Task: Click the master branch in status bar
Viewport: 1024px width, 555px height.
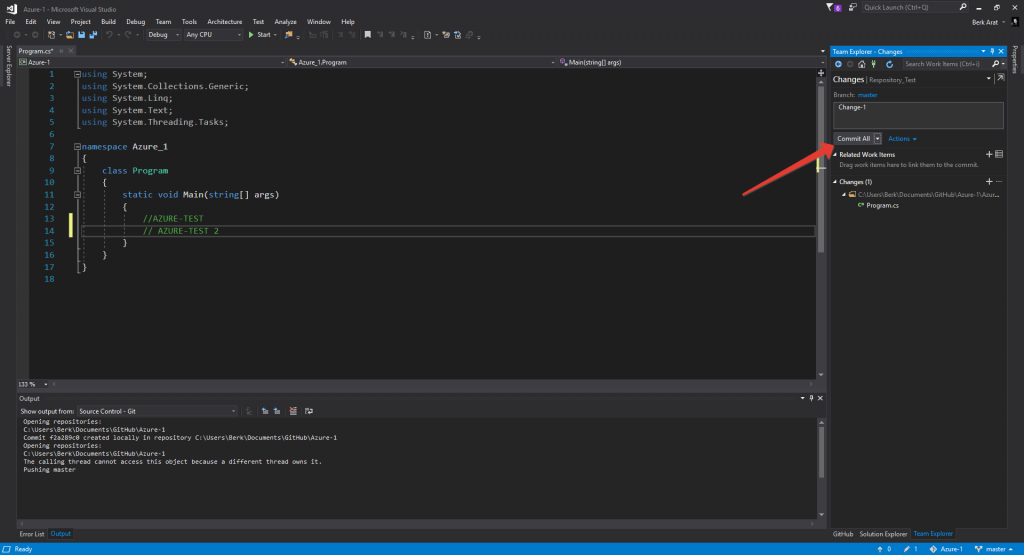Action: pos(994,549)
